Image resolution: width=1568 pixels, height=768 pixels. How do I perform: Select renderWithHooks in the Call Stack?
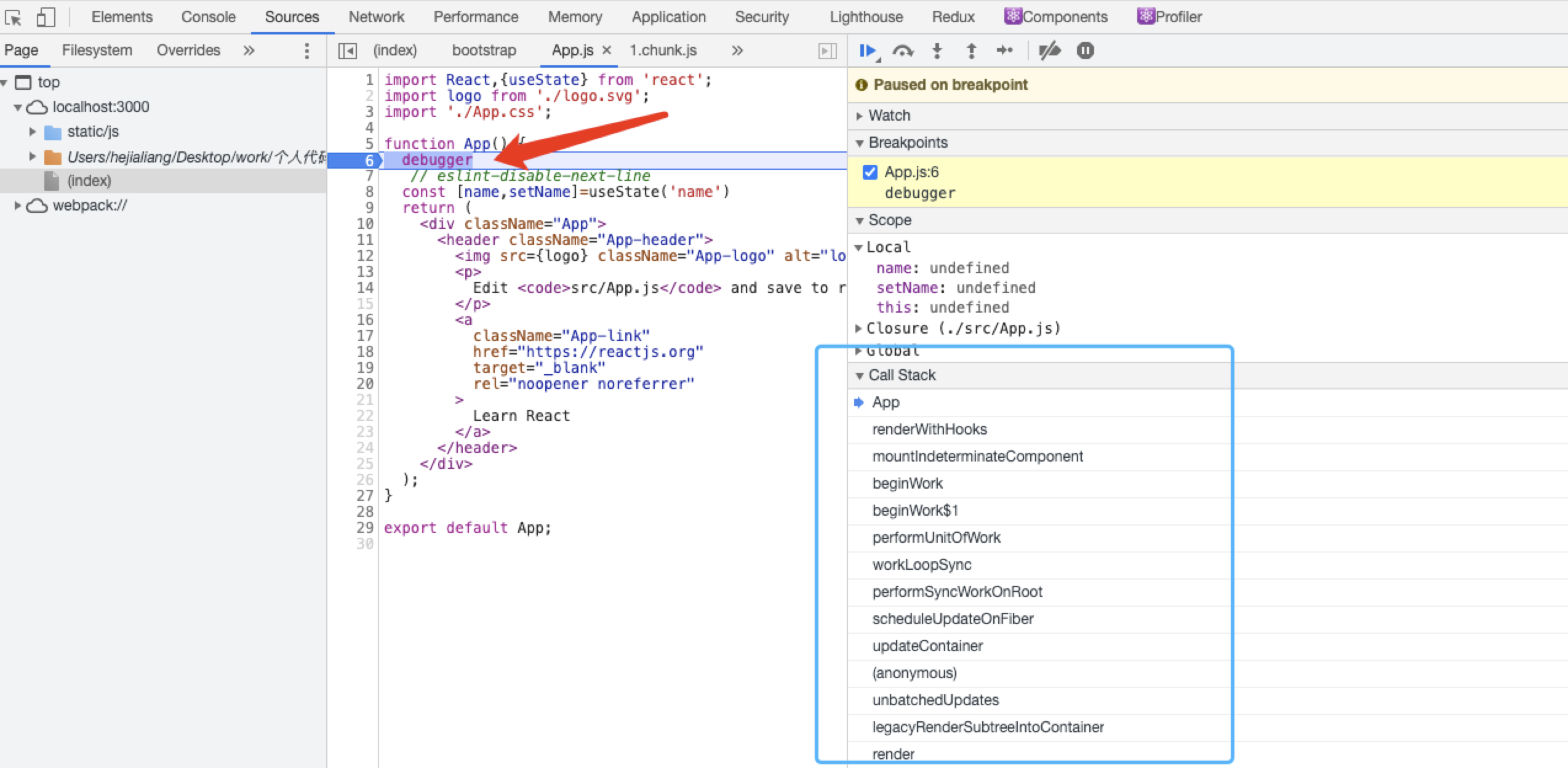(930, 429)
